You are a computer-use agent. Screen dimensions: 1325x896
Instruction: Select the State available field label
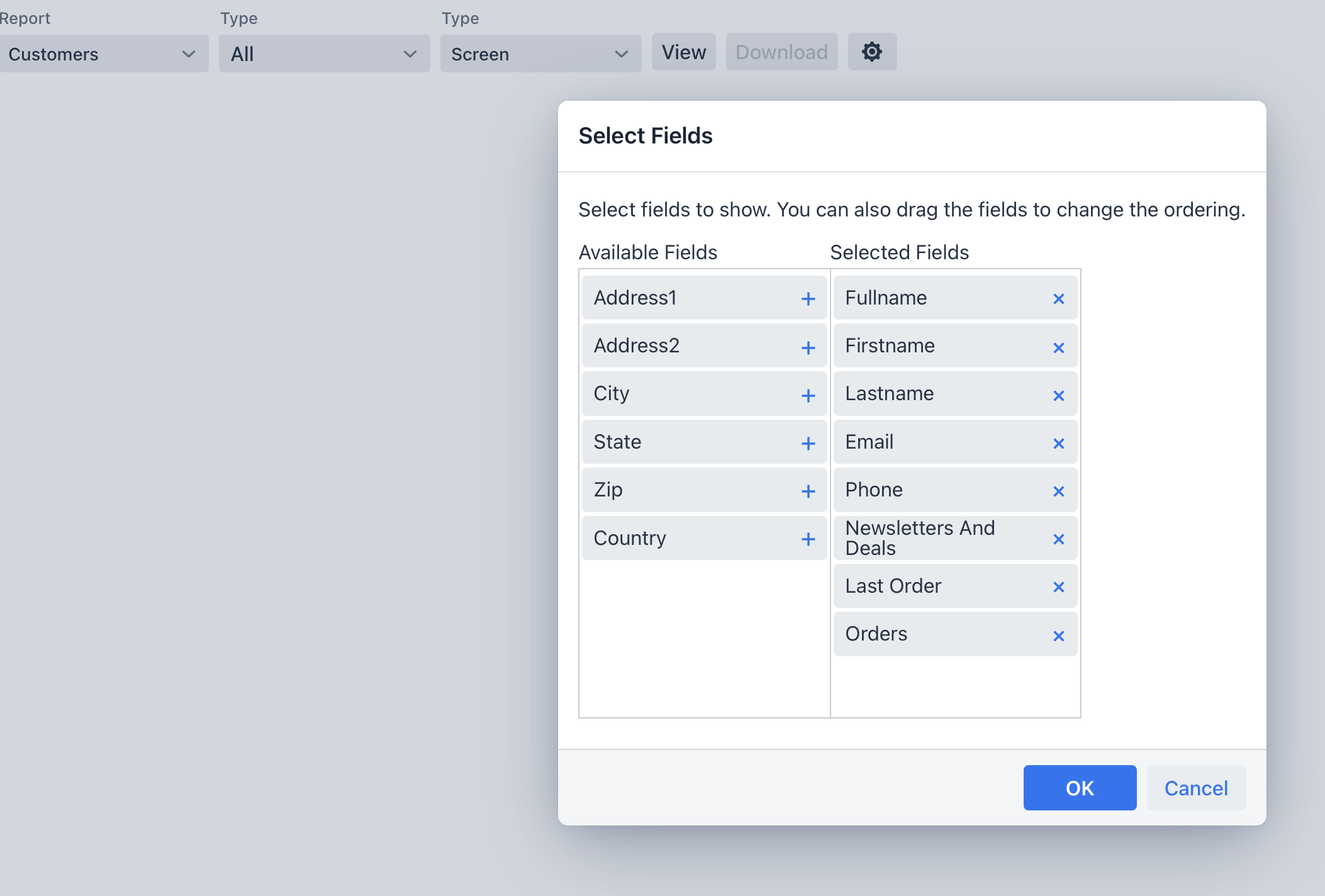[617, 442]
